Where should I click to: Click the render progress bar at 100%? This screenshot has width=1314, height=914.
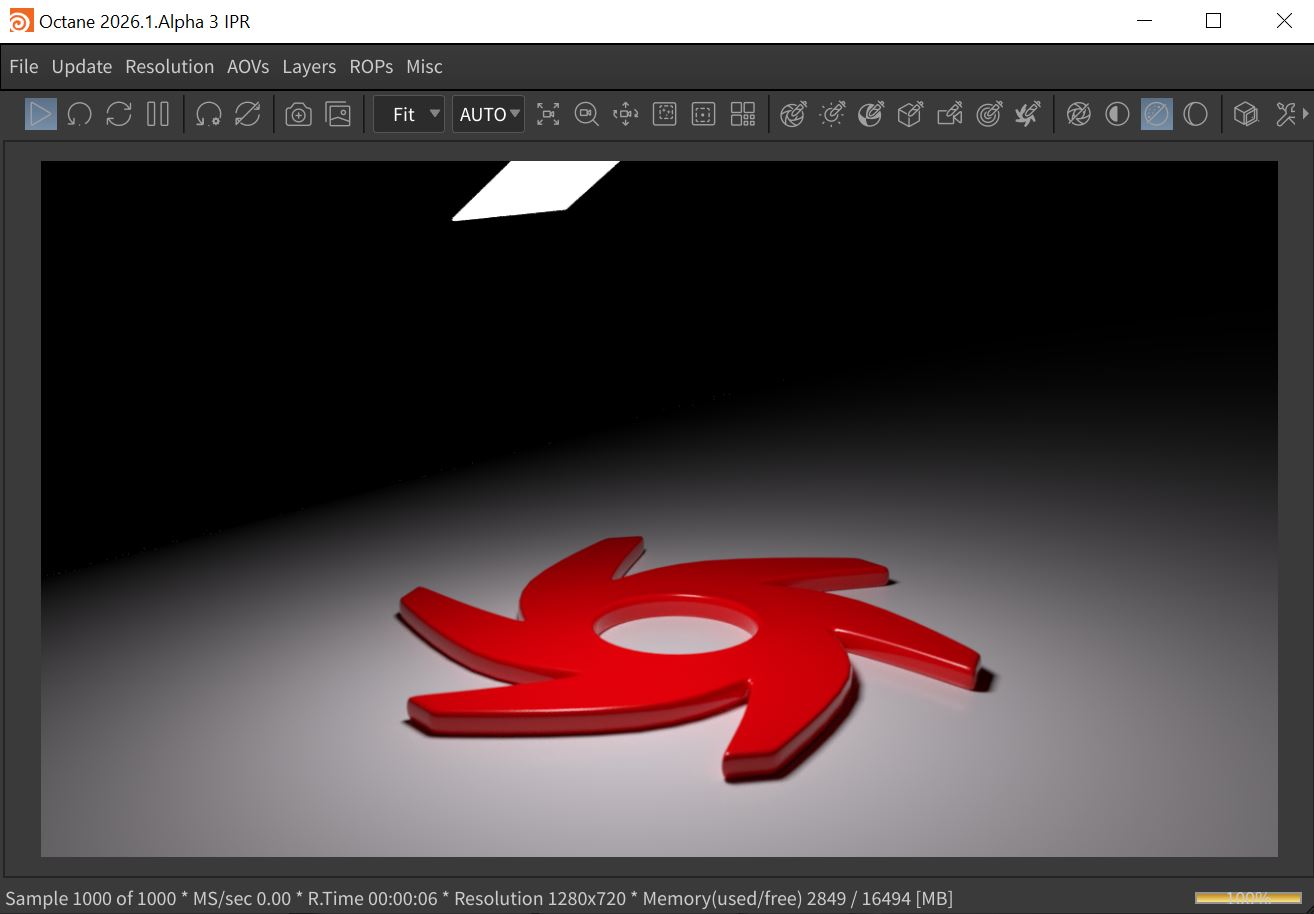[1247, 898]
